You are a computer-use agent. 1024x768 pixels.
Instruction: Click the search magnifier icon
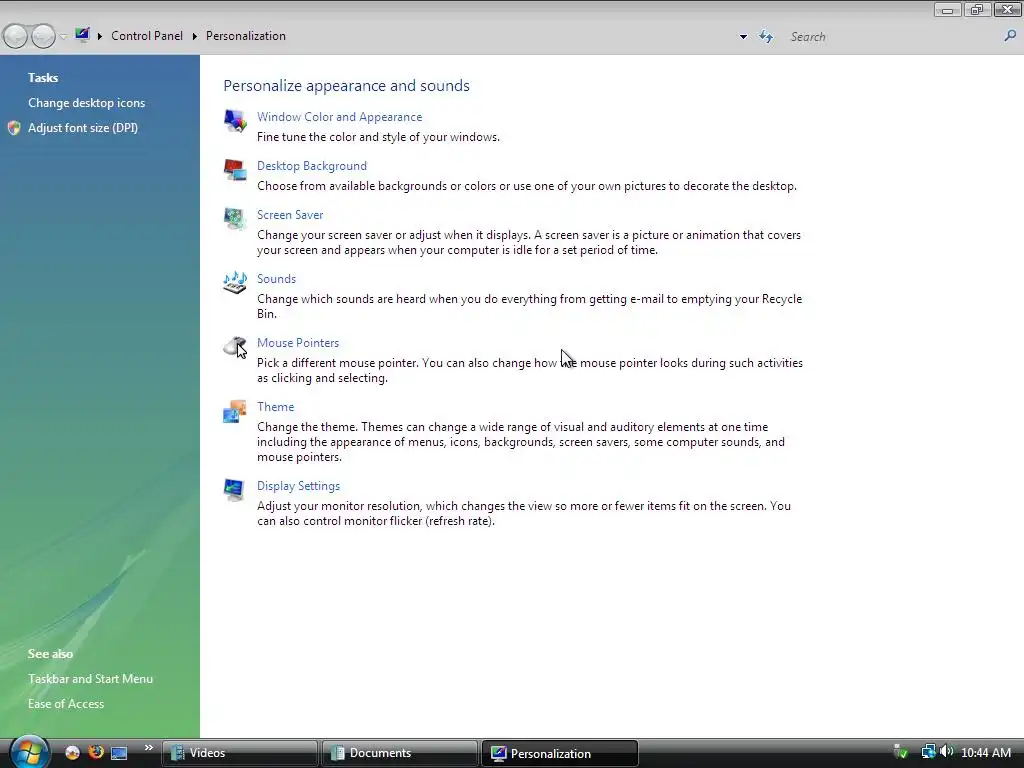click(x=1010, y=37)
